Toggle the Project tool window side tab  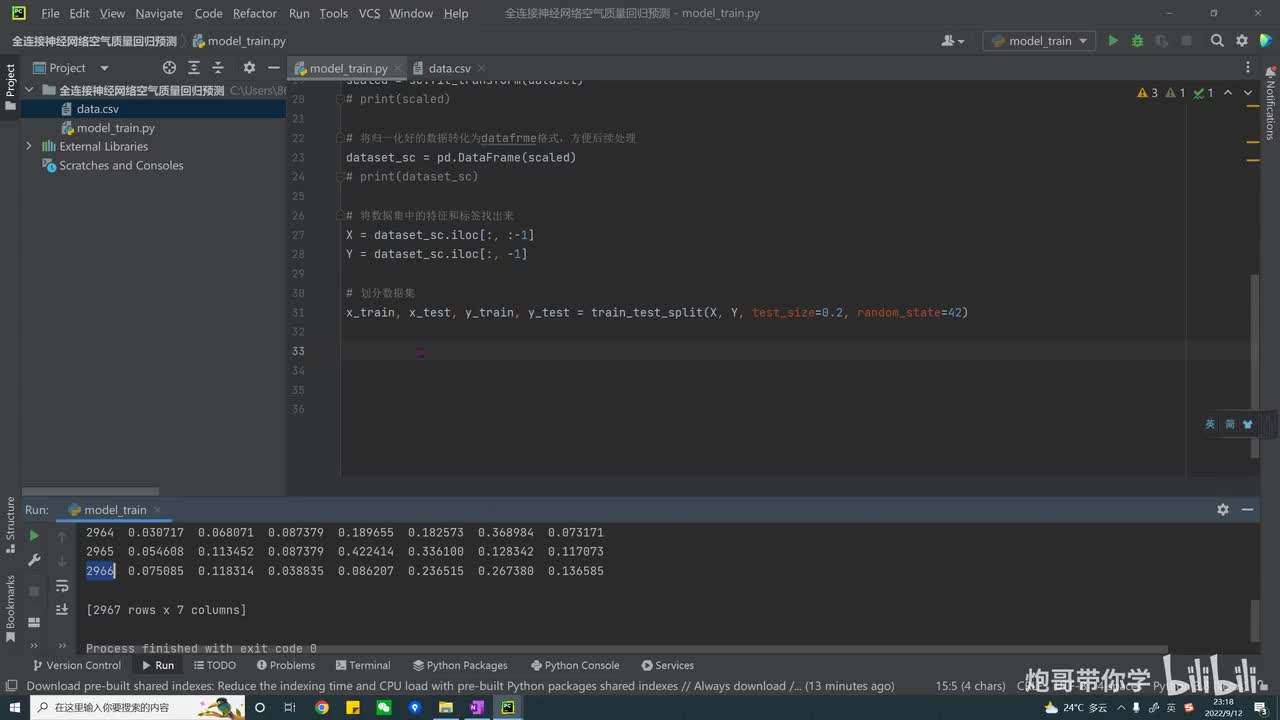(11, 88)
